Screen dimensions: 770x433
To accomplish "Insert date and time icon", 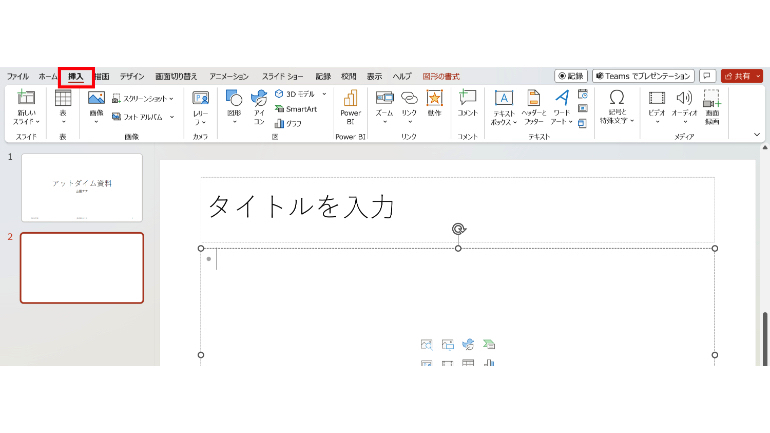I will pyautogui.click(x=583, y=94).
